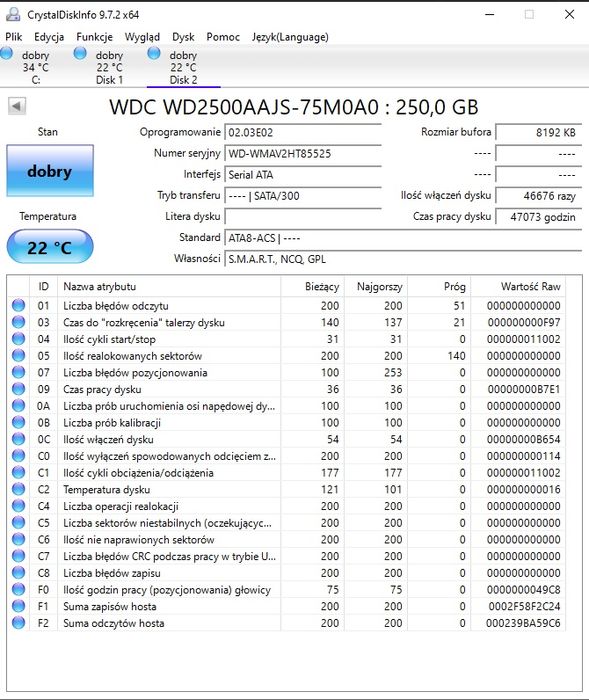This screenshot has height=700, width=589.
Task: Click the Najgorszy column header
Action: click(376, 286)
